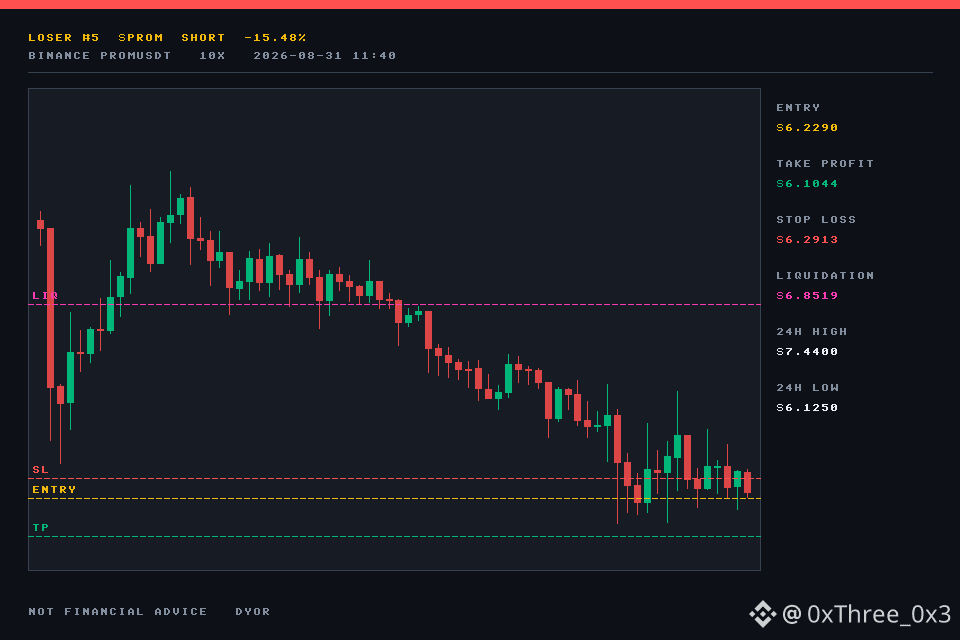Click the 'SHORT' position label

point(203,38)
